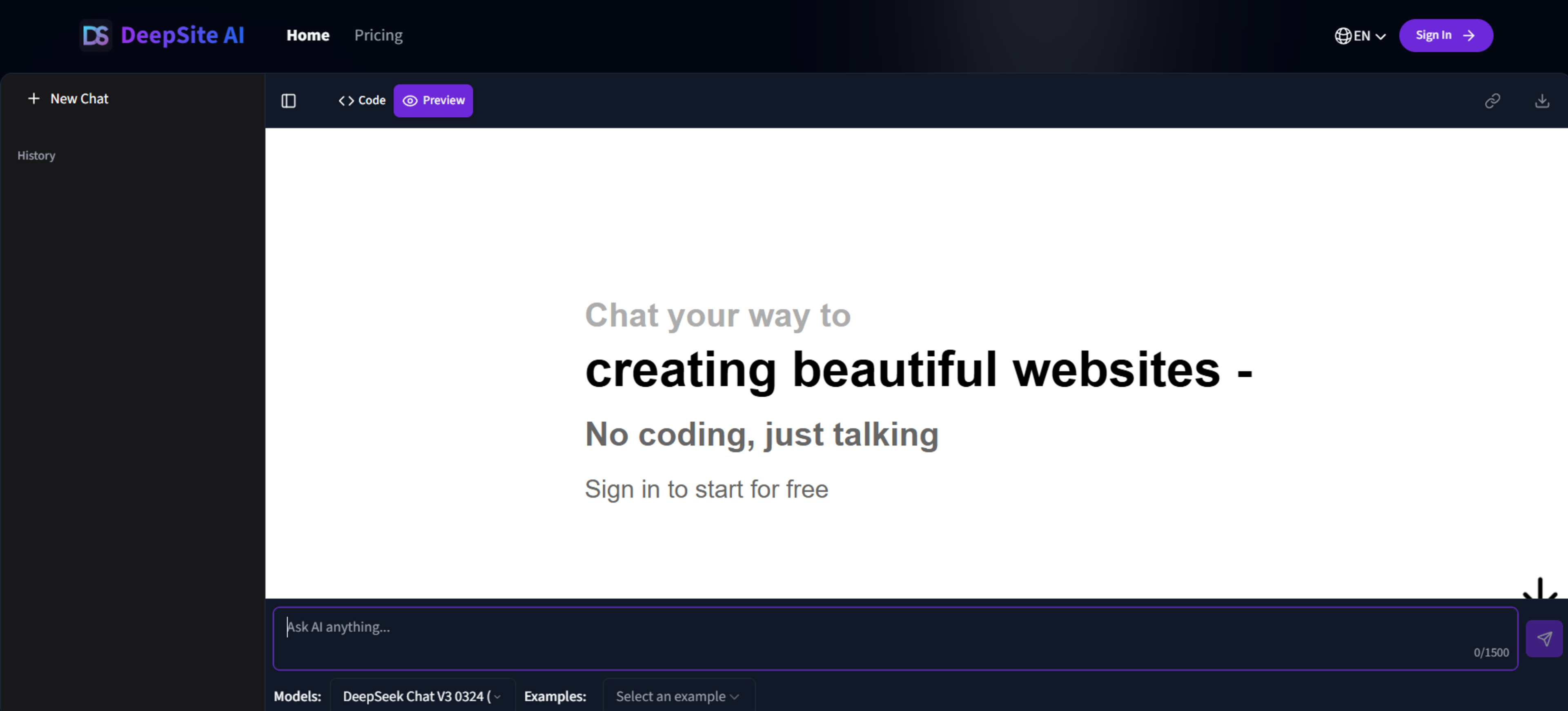This screenshot has height=711, width=1568.
Task: Switch to Preview view
Action: tap(433, 100)
